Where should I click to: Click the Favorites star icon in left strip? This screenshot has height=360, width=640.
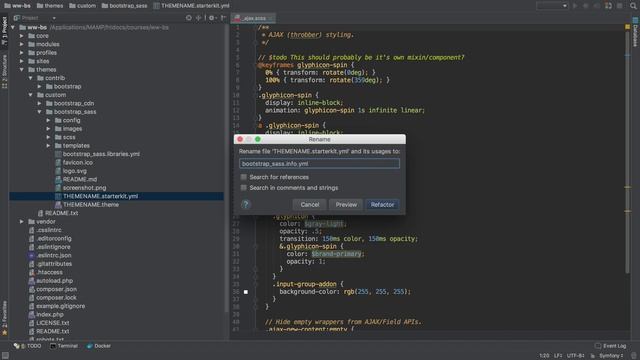coord(4,333)
